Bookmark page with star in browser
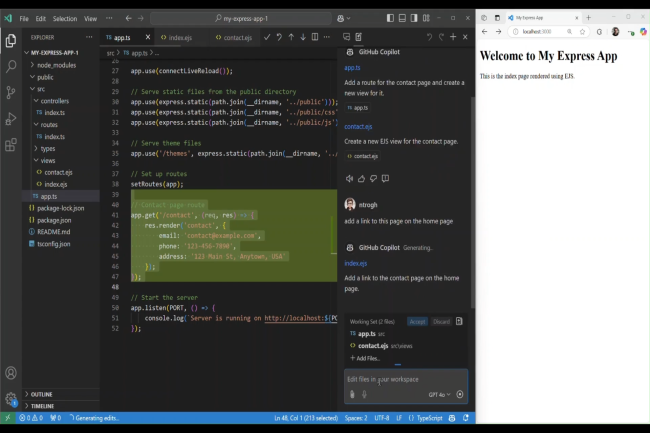This screenshot has height=433, width=650. (x=582, y=31)
